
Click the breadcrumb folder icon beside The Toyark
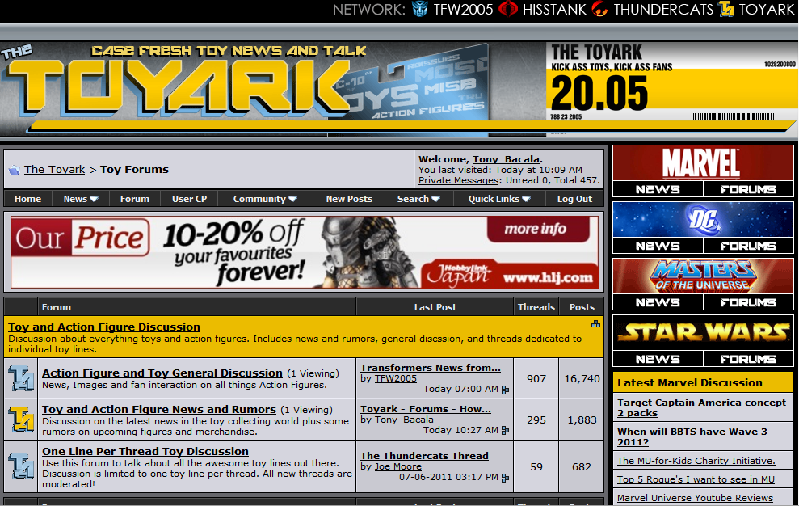pyautogui.click(x=14, y=170)
